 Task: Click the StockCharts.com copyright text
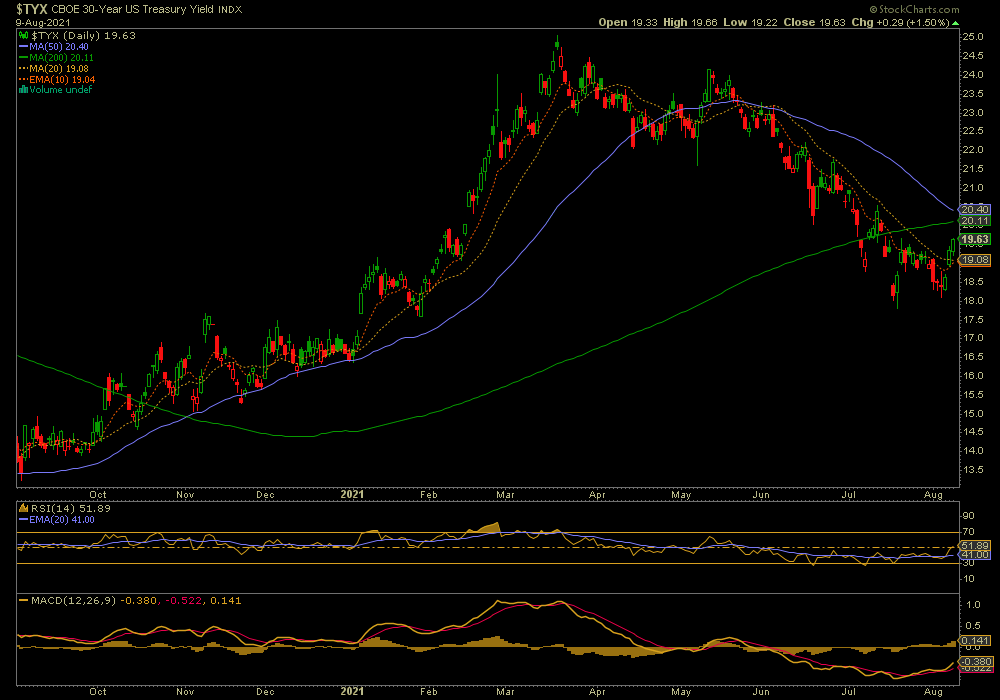pyautogui.click(x=914, y=9)
